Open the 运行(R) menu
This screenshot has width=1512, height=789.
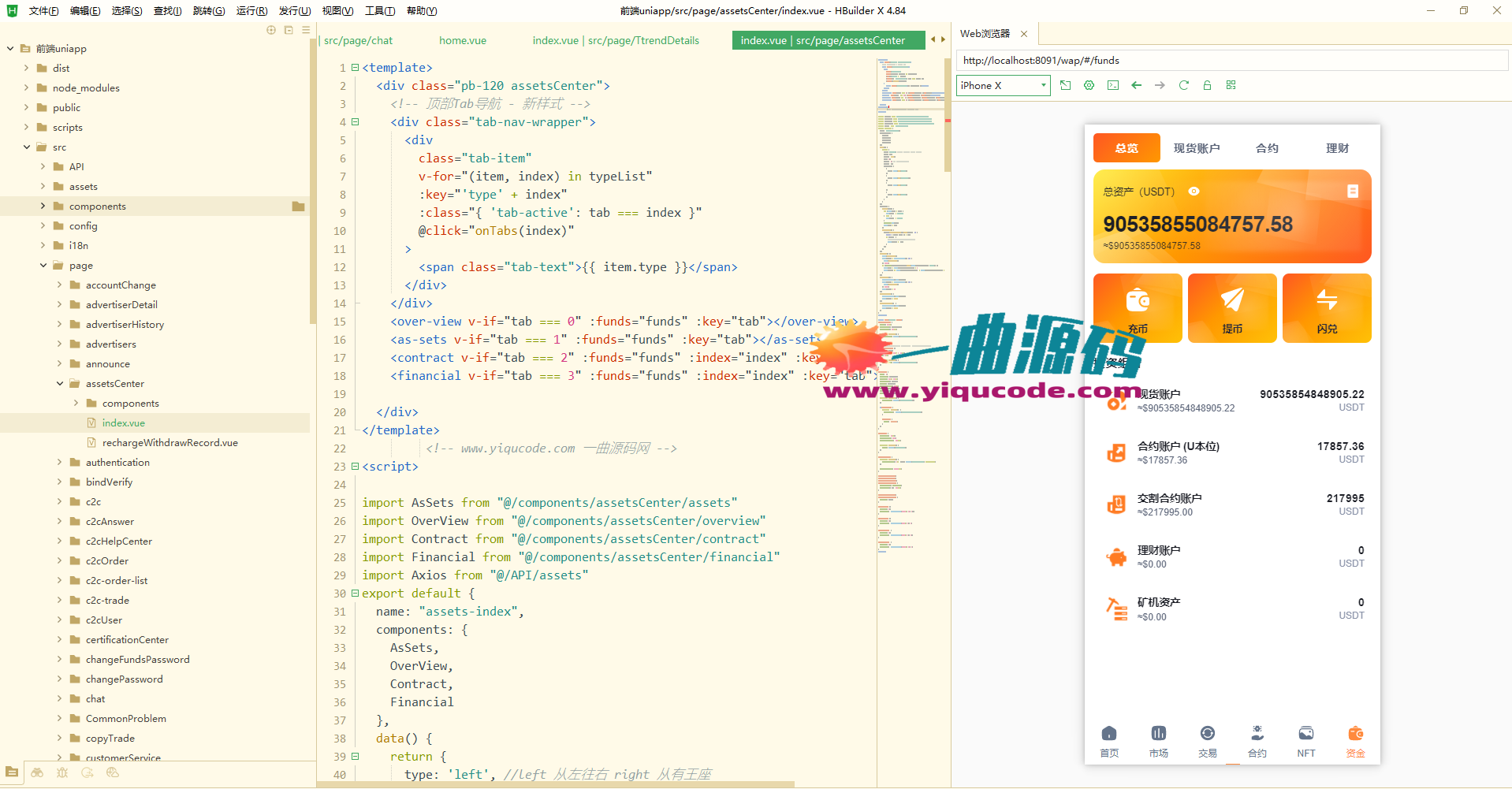[x=251, y=10]
